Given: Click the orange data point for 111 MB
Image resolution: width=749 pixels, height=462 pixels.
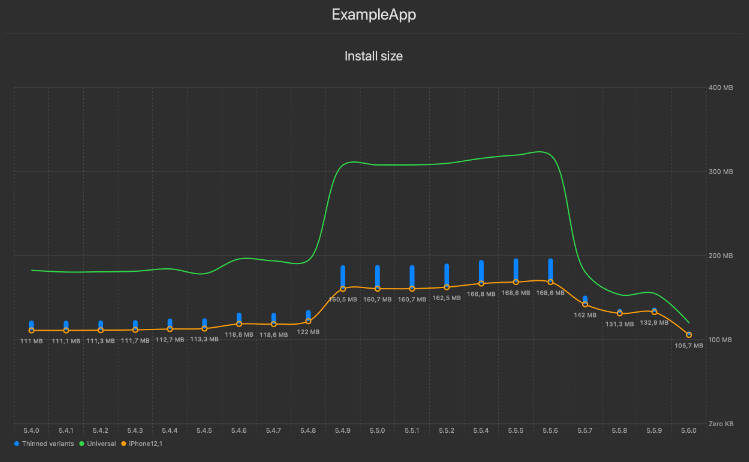Looking at the screenshot, I should tap(32, 330).
